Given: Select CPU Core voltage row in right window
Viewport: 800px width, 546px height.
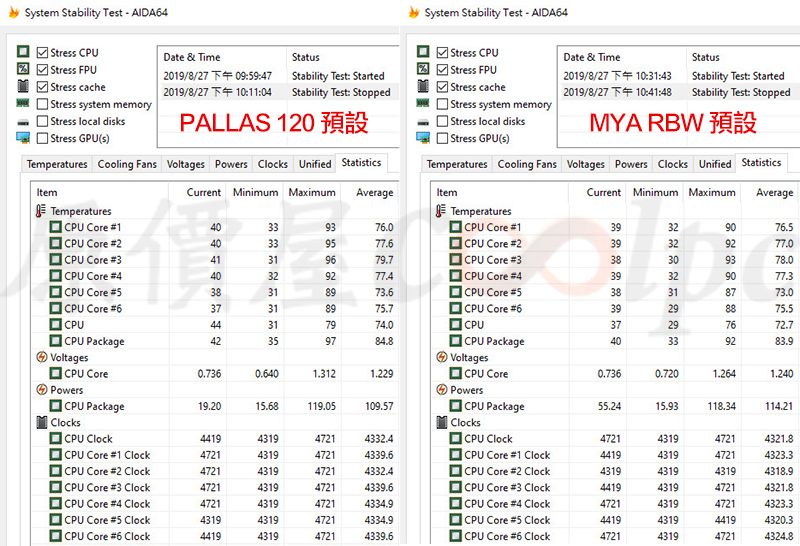Looking at the screenshot, I should [x=615, y=374].
